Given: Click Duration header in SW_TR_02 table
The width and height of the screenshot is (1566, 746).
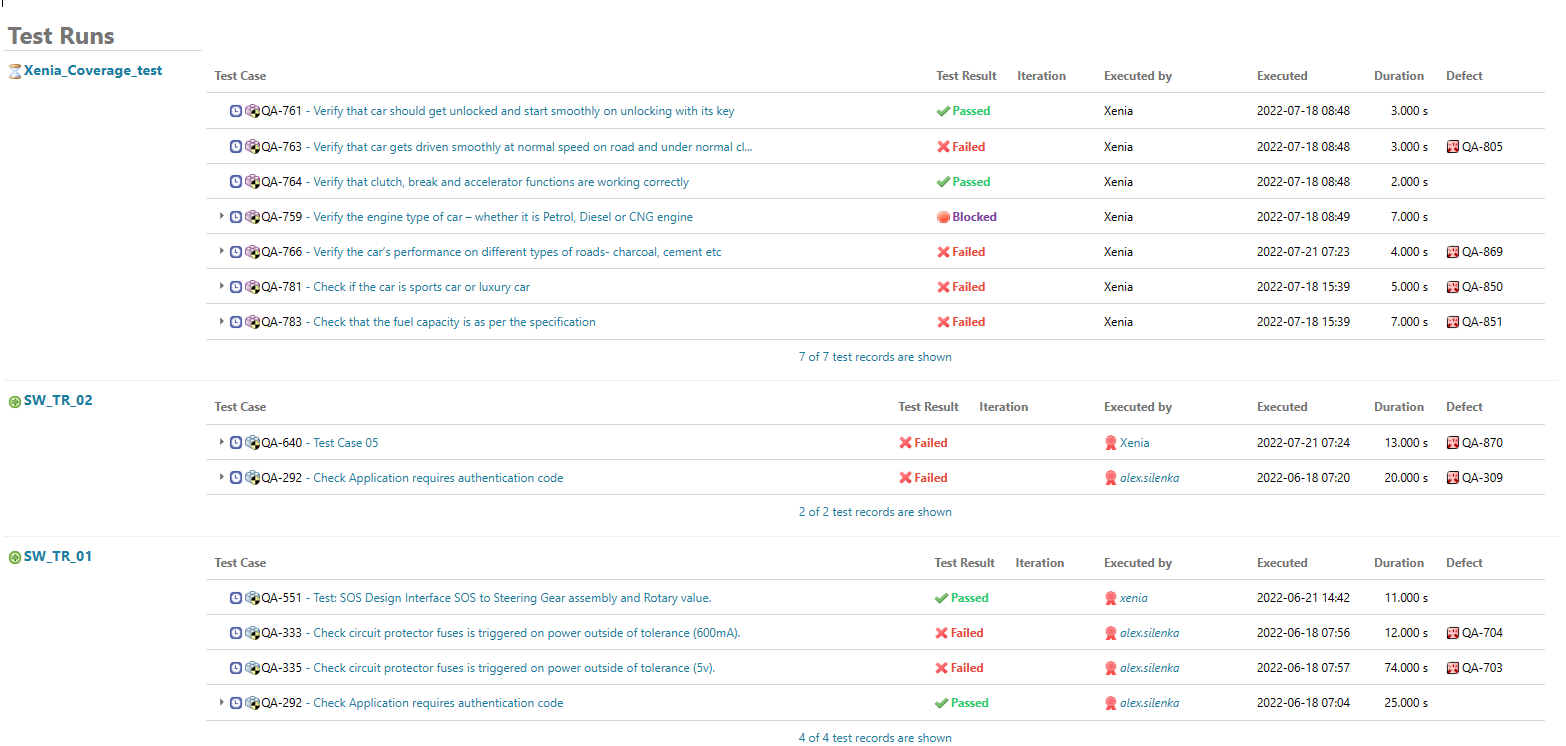Looking at the screenshot, I should pos(1399,407).
